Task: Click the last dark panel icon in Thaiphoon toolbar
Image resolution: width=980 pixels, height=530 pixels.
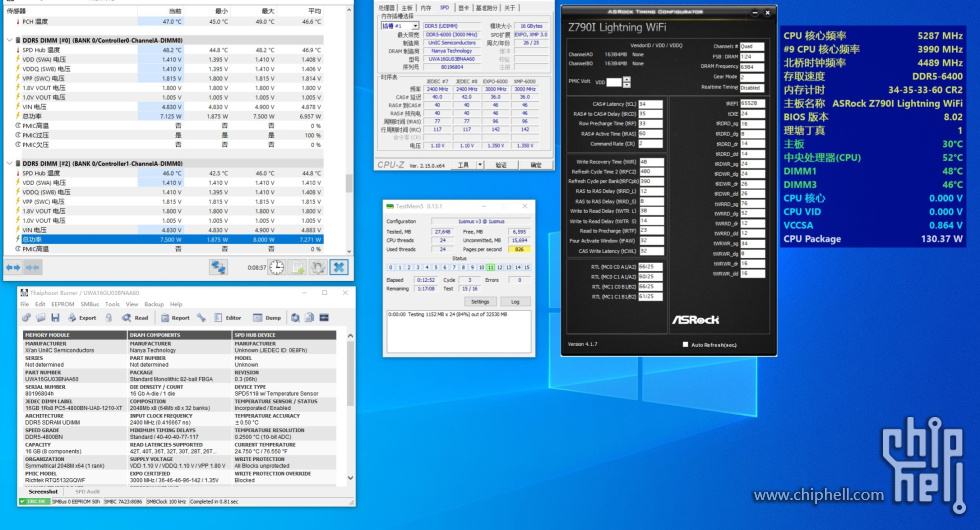Action: 324,318
